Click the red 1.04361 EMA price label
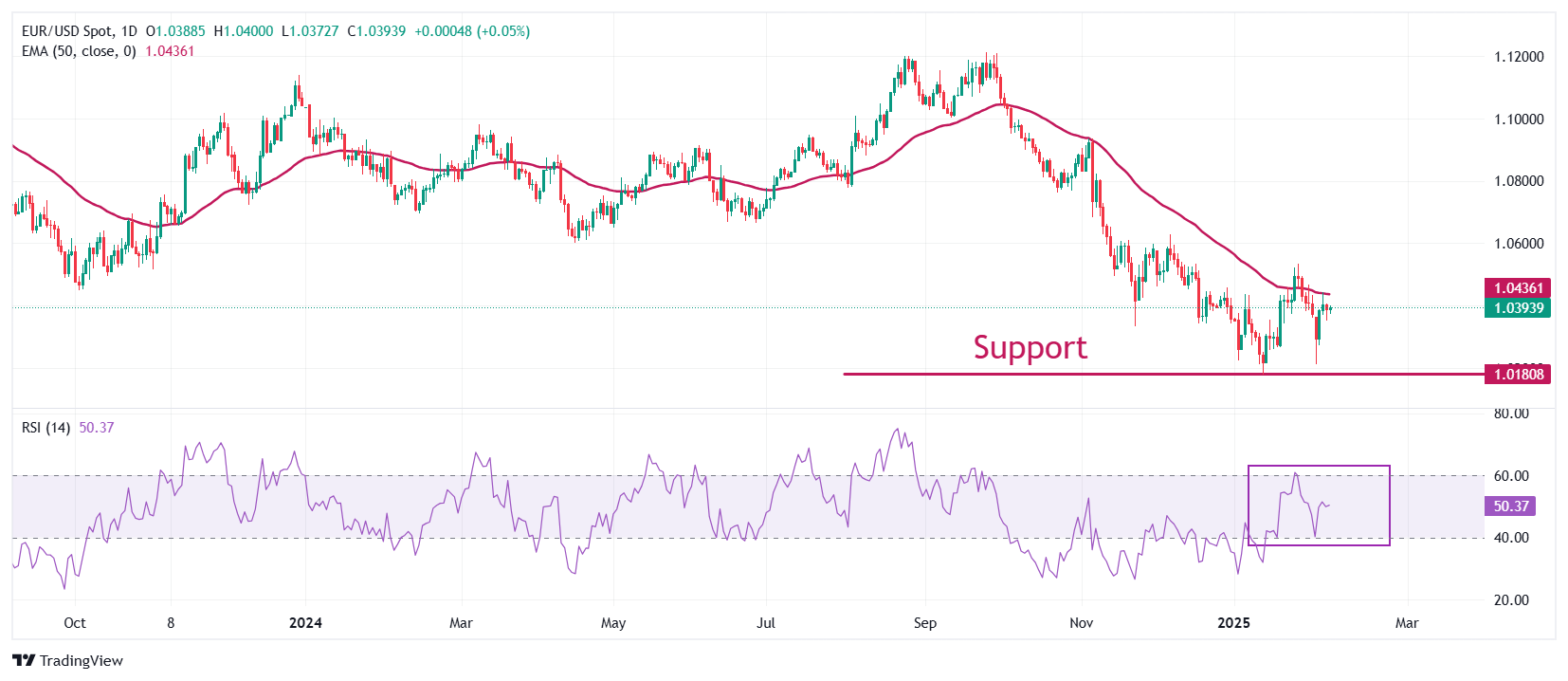Viewport: 1568px width, 681px height. 1518,287
